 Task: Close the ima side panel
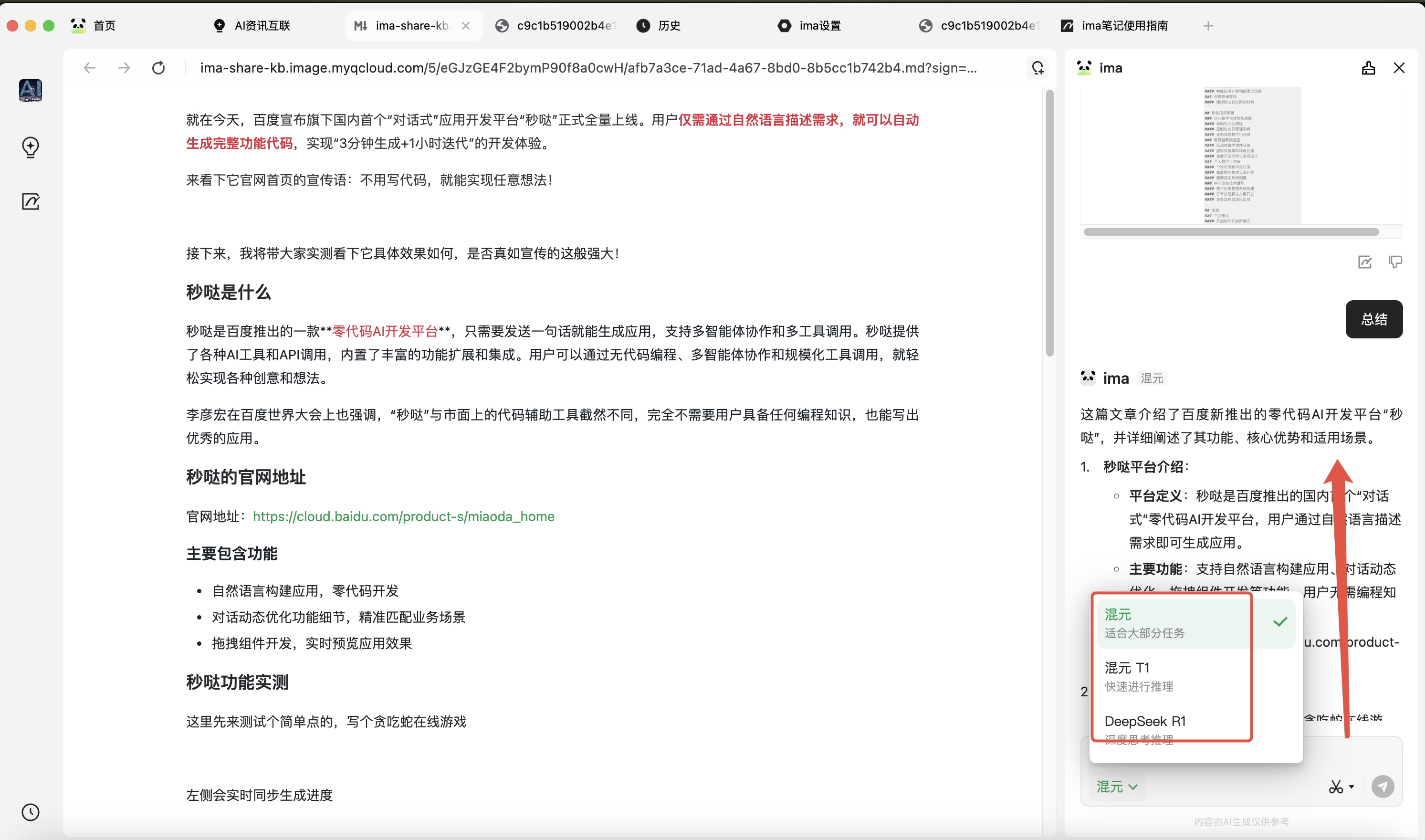pos(1399,68)
